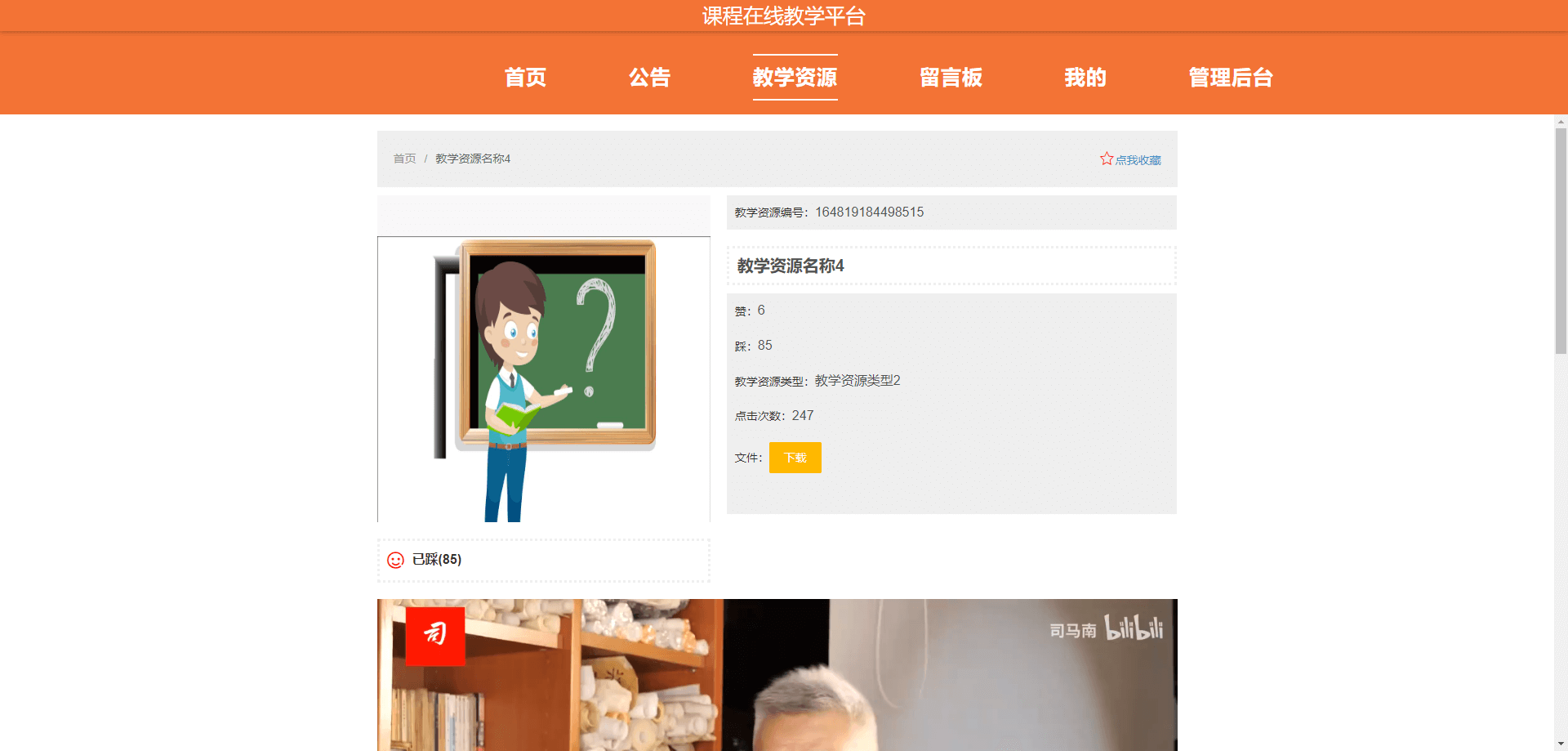Click the 赞 count value 6

tap(761, 311)
